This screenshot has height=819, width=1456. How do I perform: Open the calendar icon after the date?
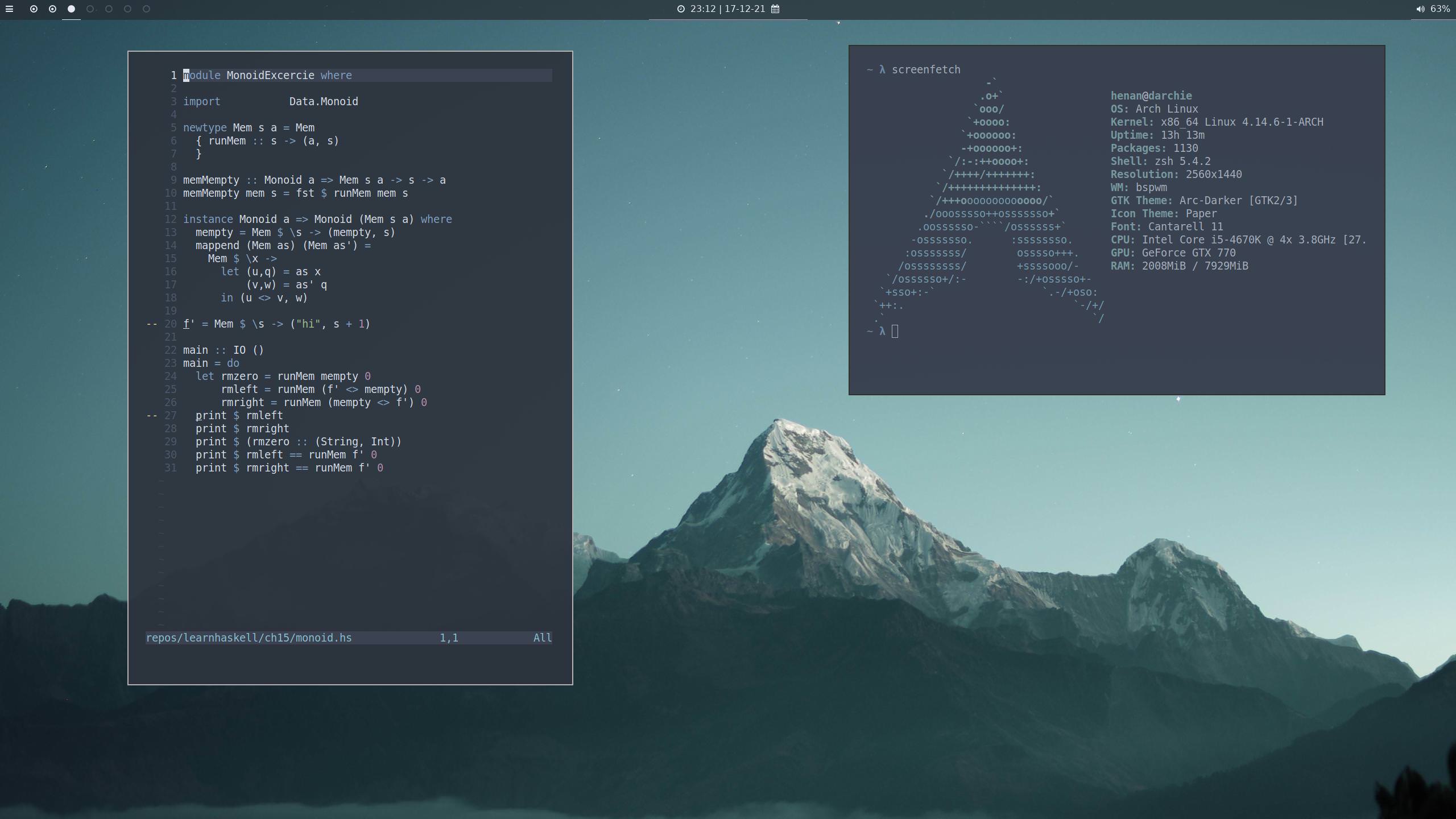(x=775, y=9)
